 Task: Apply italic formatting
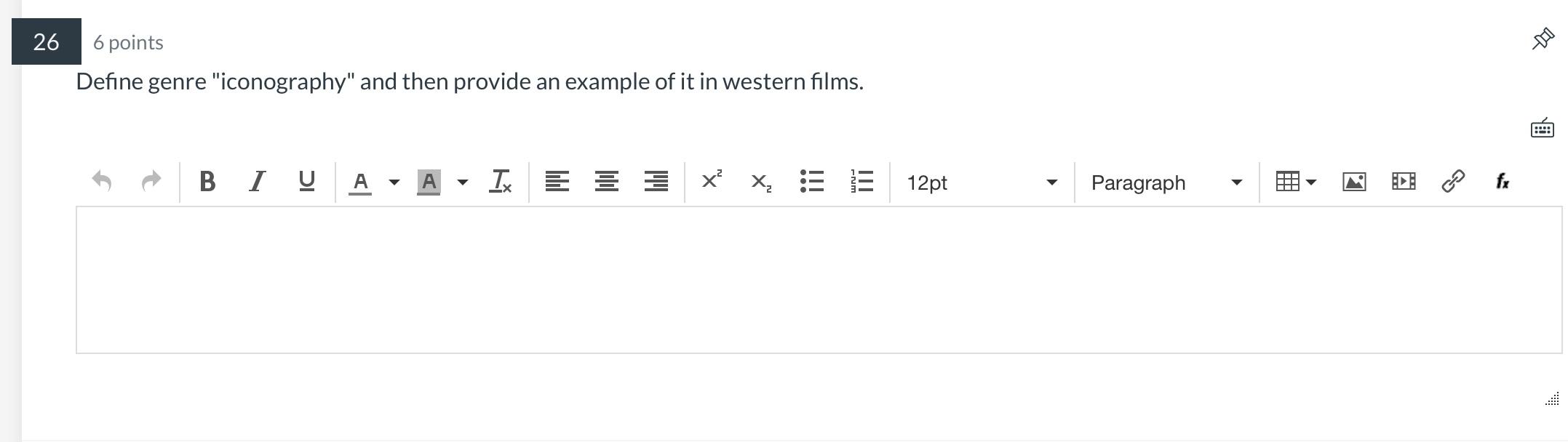(257, 182)
